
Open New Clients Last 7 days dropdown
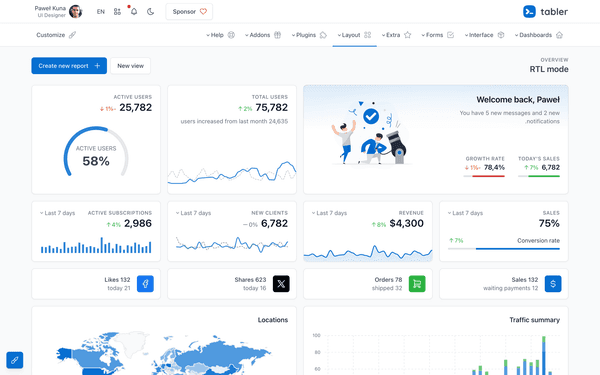tap(193, 213)
